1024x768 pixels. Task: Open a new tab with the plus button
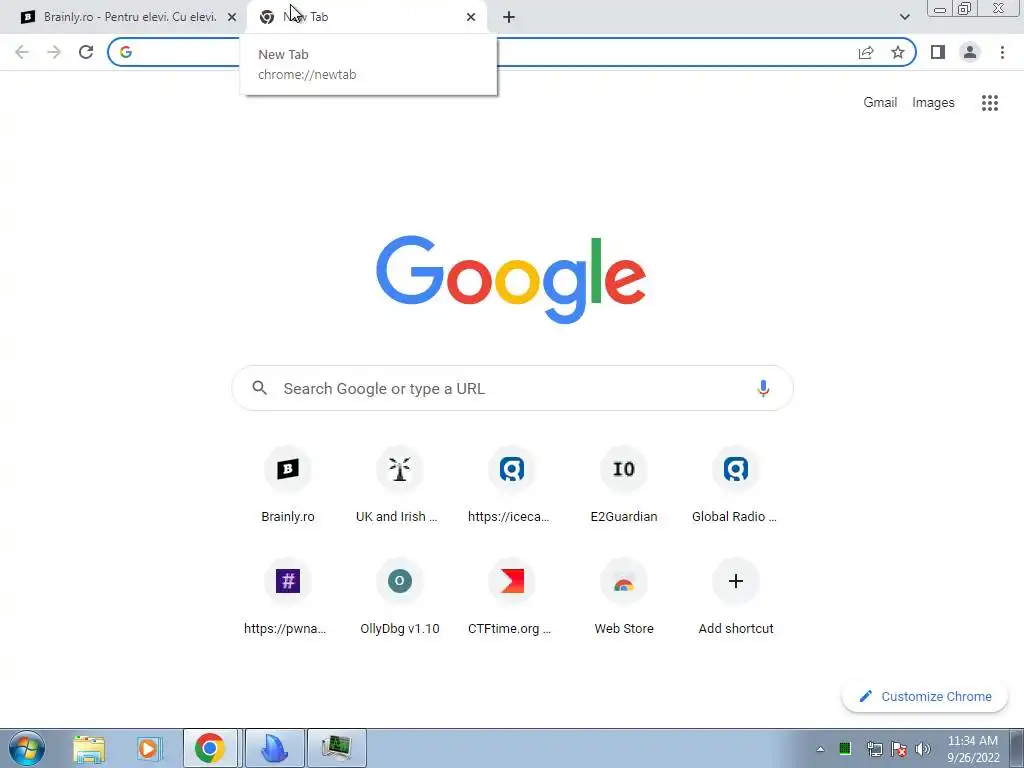[509, 18]
